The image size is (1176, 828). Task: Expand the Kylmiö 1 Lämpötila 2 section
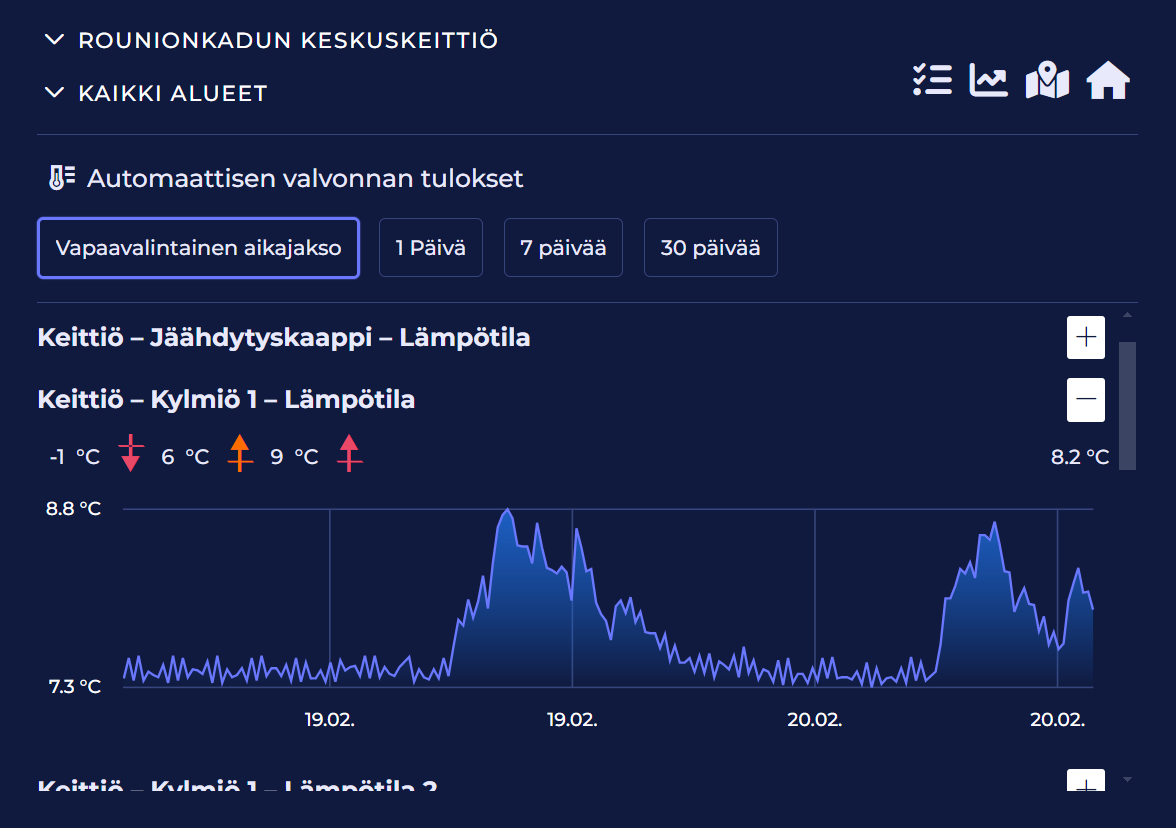pos(1085,782)
